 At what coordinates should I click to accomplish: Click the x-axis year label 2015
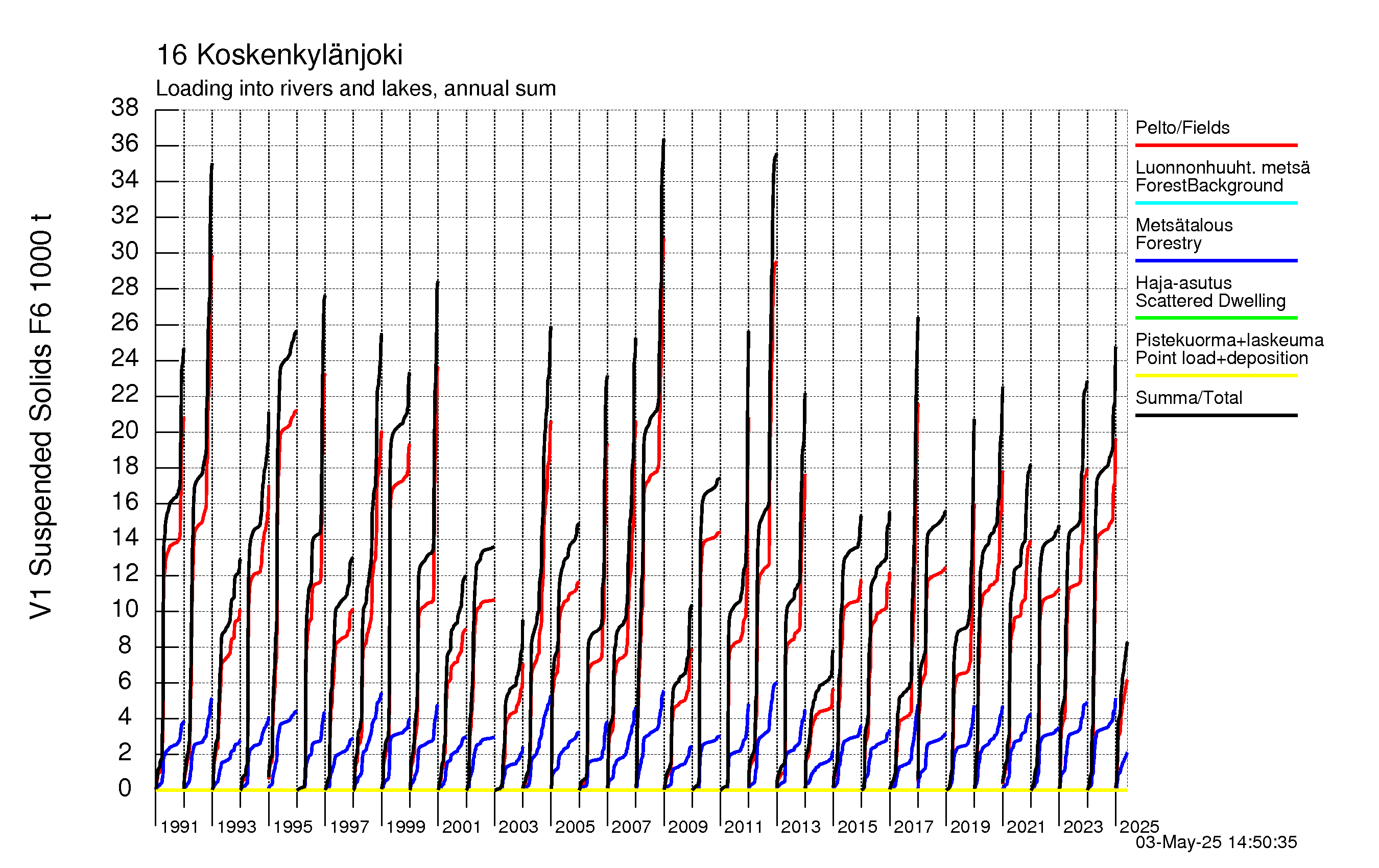pos(858,827)
